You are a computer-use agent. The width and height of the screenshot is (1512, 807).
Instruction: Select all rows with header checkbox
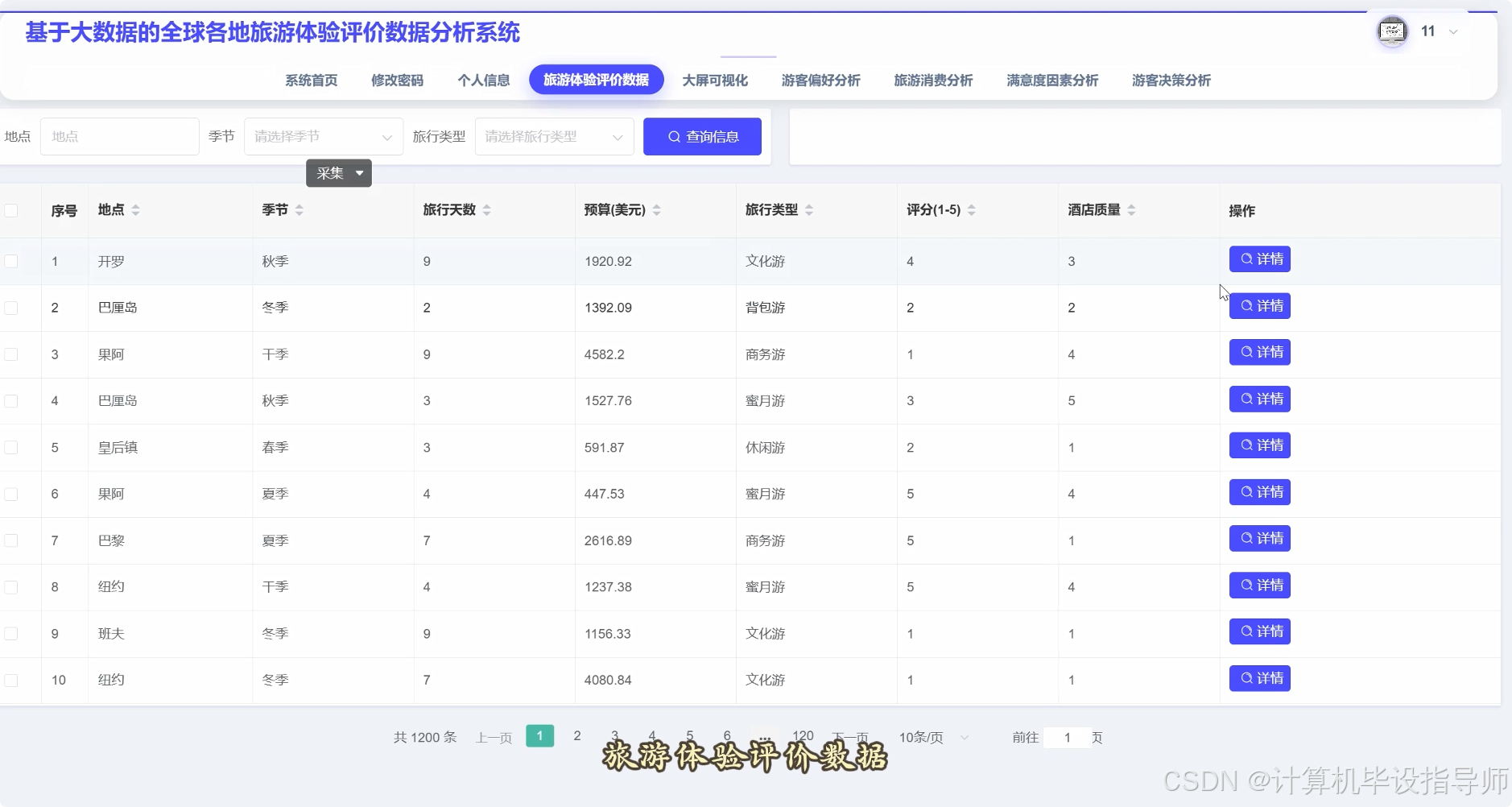[x=11, y=211]
